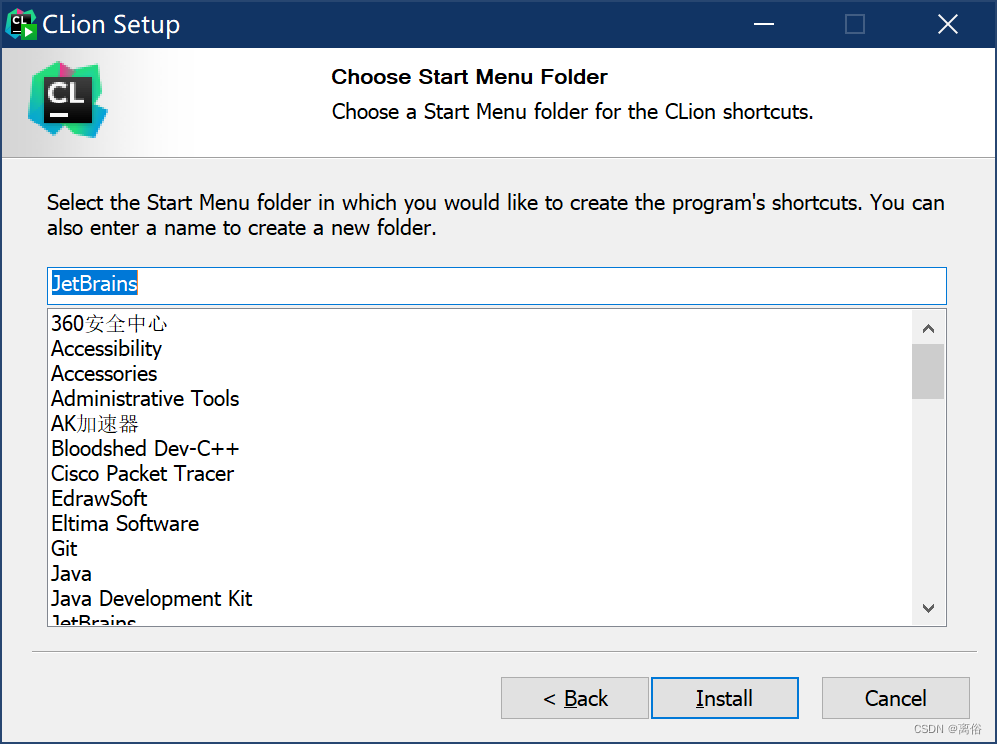Click the JetBrains folder name field
The width and height of the screenshot is (997, 744).
(497, 286)
